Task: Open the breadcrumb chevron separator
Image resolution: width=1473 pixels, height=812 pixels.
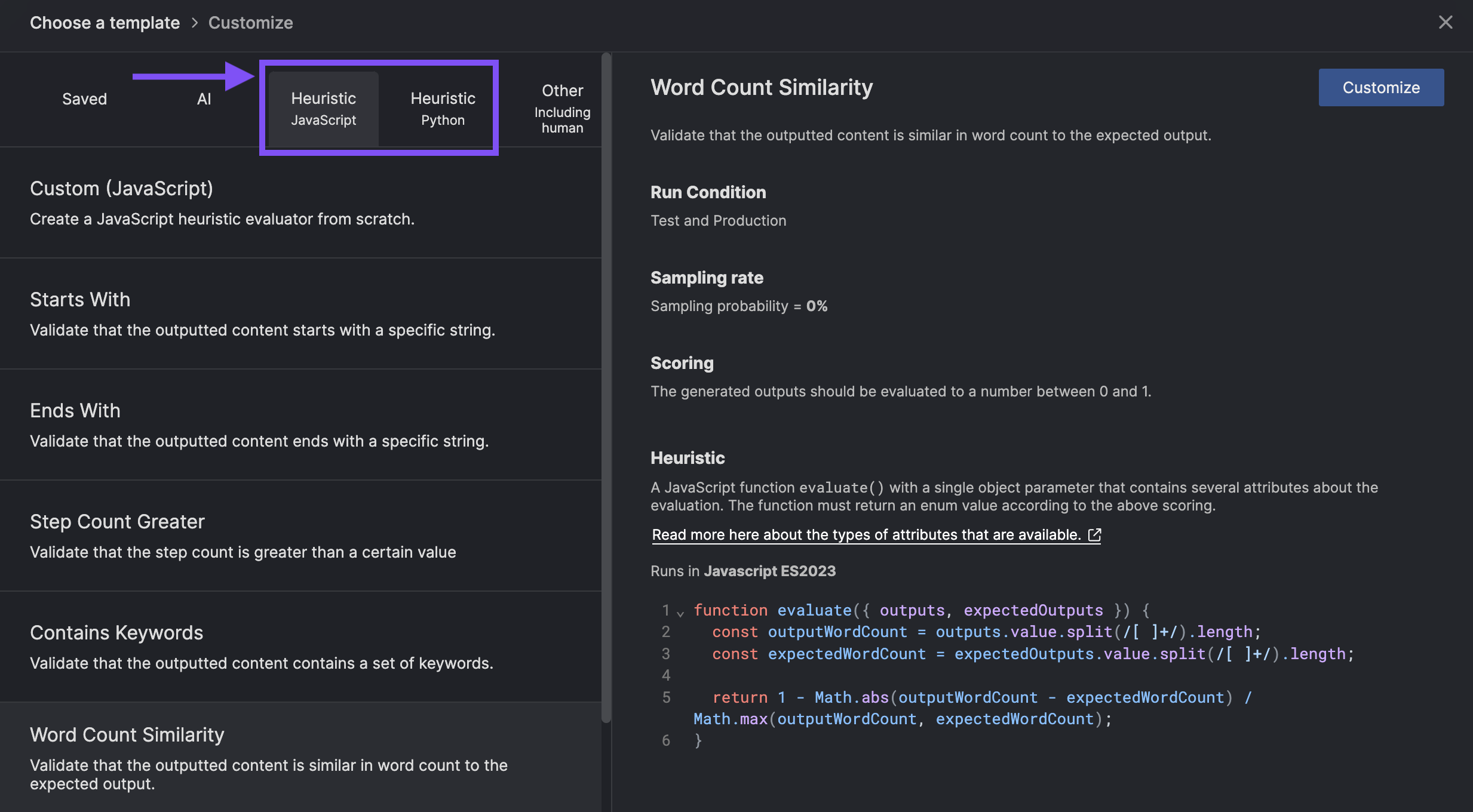Action: (x=194, y=23)
